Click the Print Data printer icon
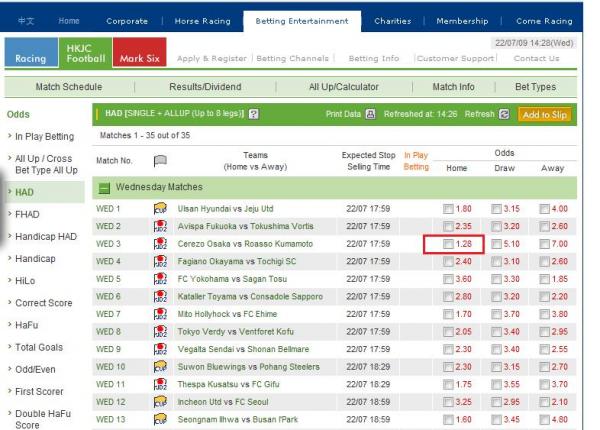The width and height of the screenshot is (600, 430). [x=372, y=115]
